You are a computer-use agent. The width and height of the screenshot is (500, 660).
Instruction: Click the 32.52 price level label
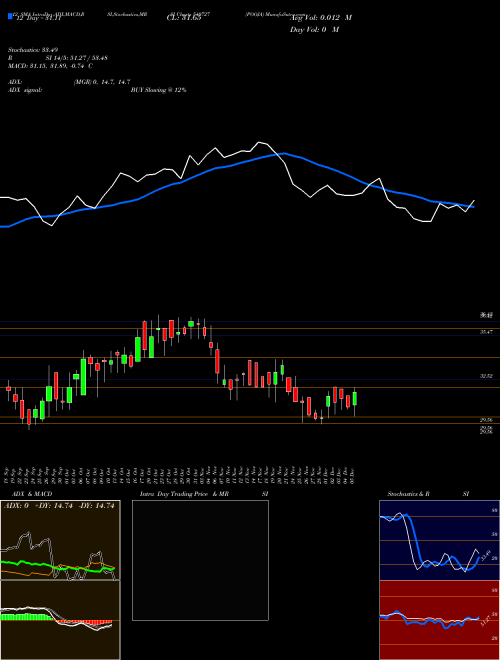tap(487, 376)
